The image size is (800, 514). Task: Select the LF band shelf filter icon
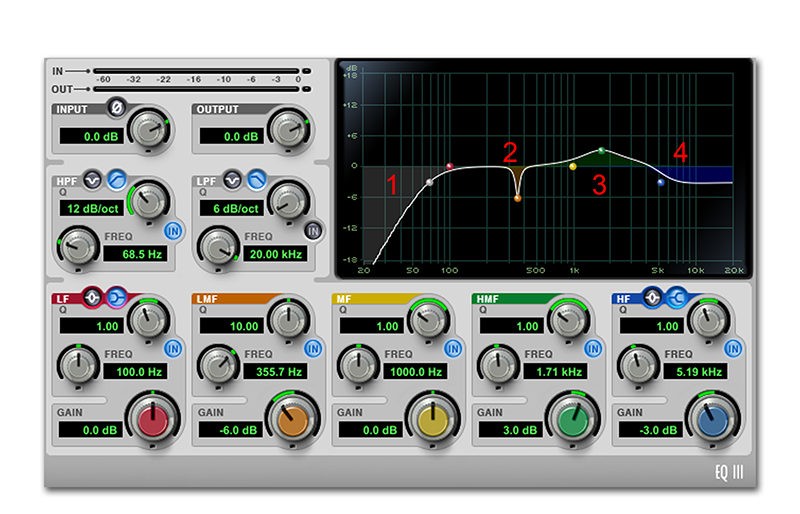point(114,298)
